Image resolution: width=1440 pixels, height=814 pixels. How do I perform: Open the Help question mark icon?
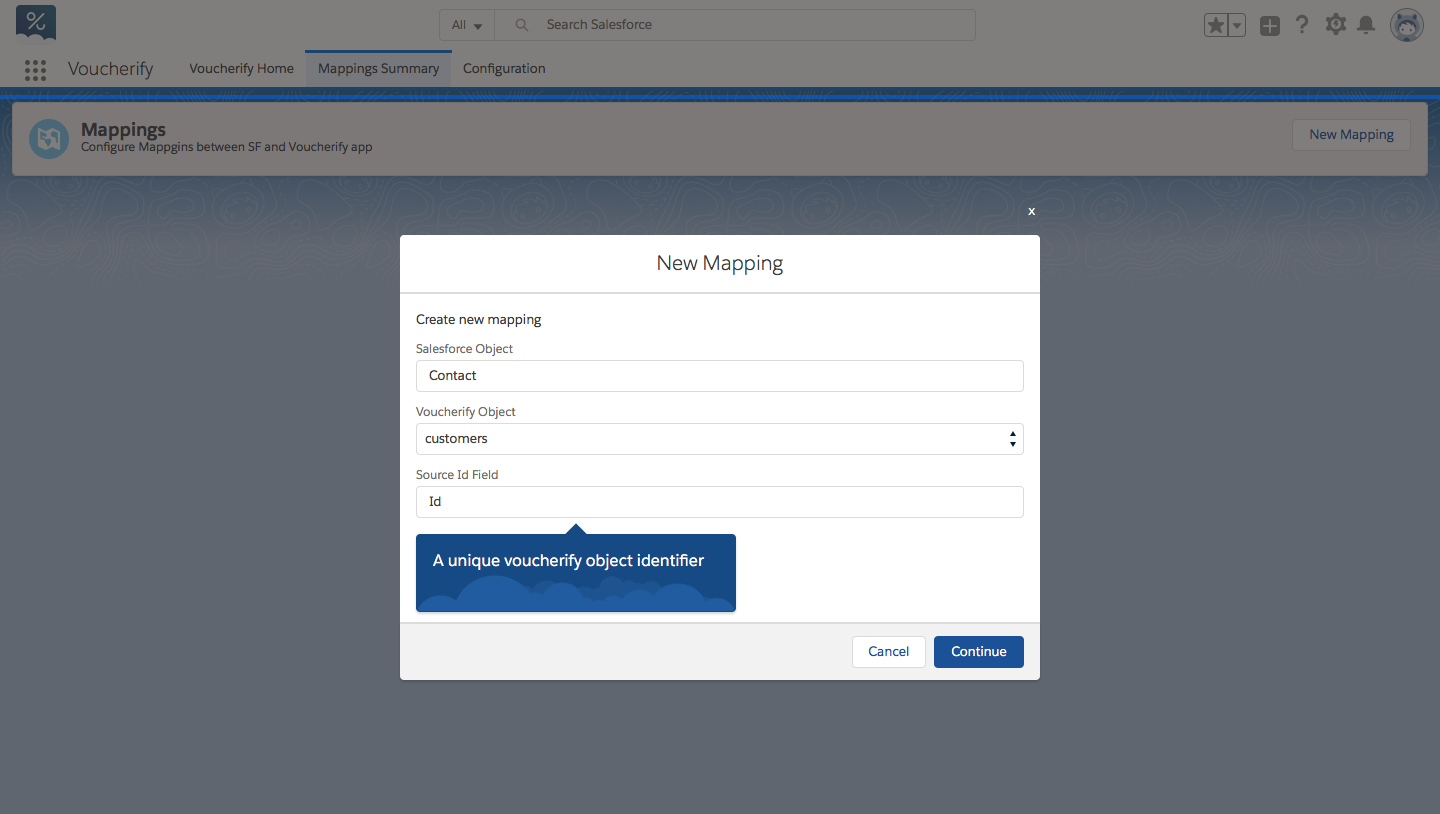click(x=1301, y=25)
